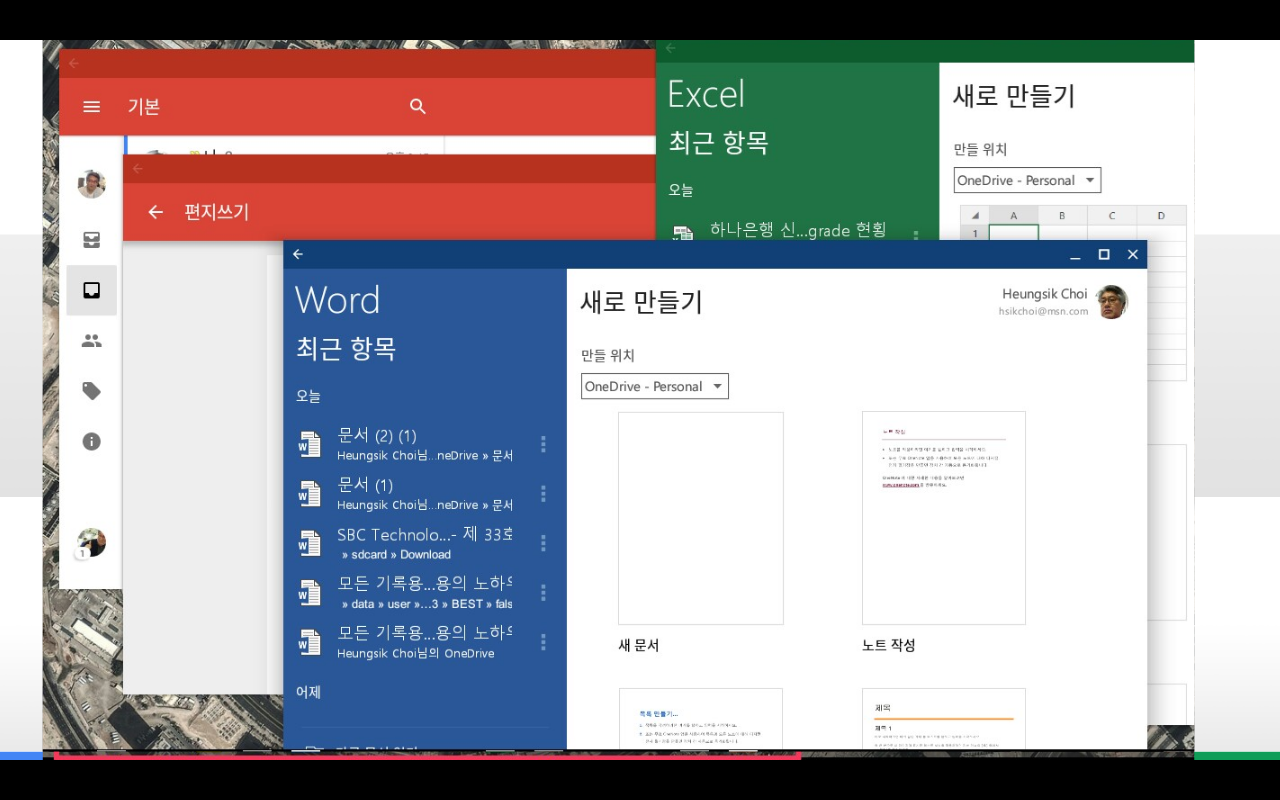Image resolution: width=1280 pixels, height=800 pixels.
Task: Open the 하나은행 신...grade 현황 Excel file
Action: pyautogui.click(x=797, y=230)
